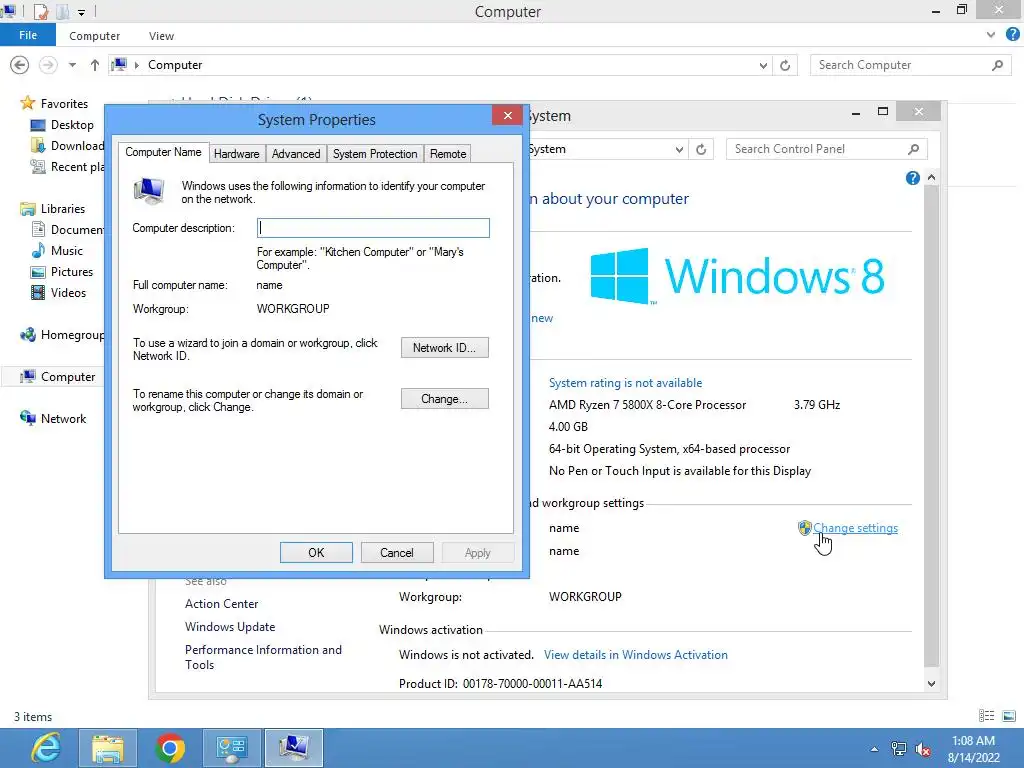Open the Windows 8 logo

(x=737, y=276)
